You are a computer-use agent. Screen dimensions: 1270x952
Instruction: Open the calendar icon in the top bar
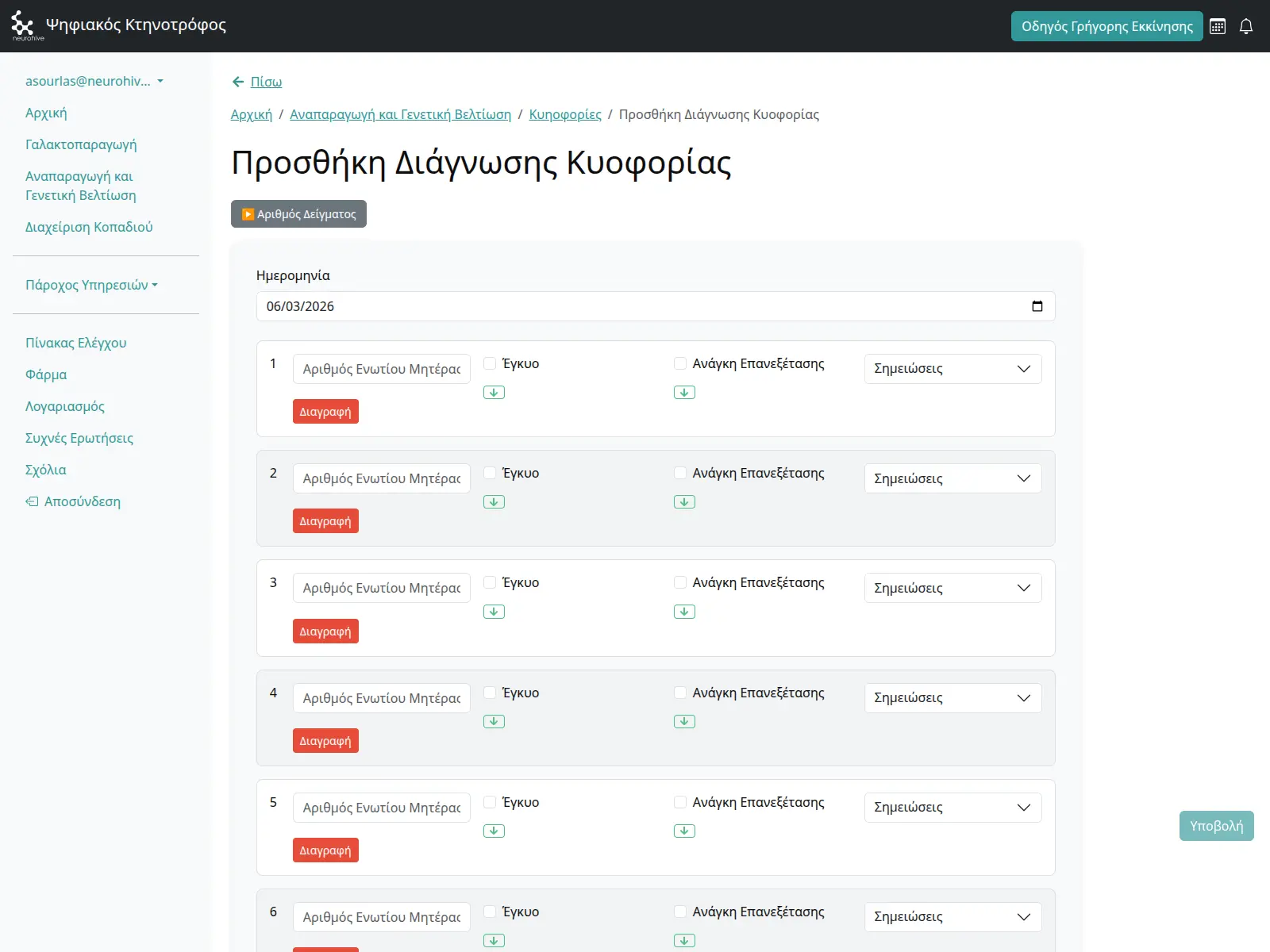click(1218, 26)
